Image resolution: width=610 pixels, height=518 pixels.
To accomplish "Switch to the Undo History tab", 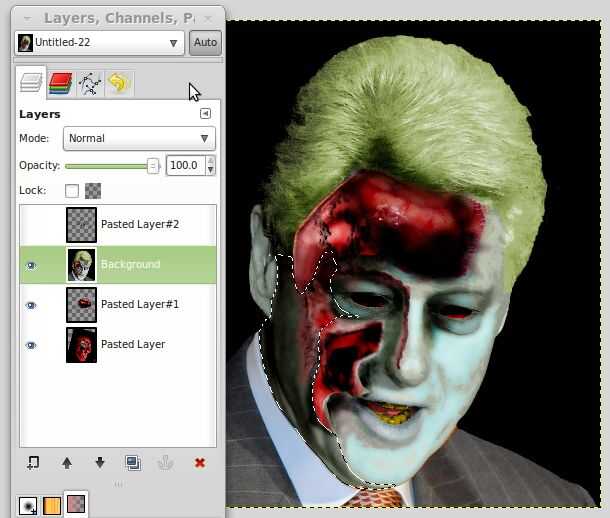I will [119, 83].
